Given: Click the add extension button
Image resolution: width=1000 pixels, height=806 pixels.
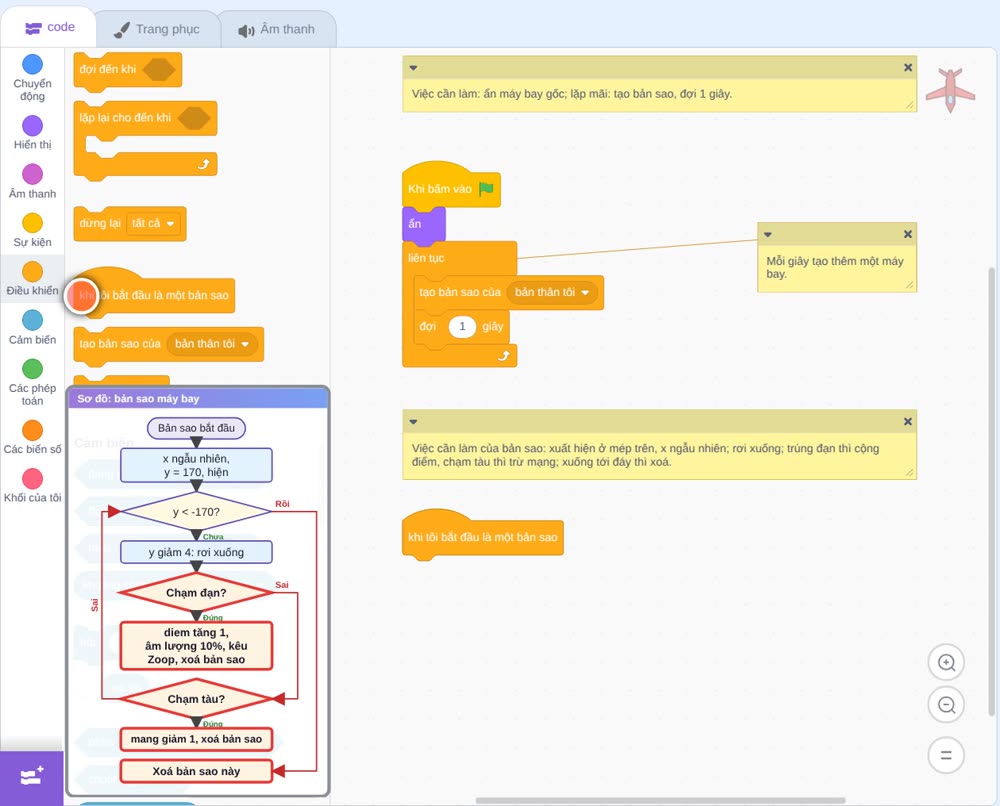Looking at the screenshot, I should point(32,777).
